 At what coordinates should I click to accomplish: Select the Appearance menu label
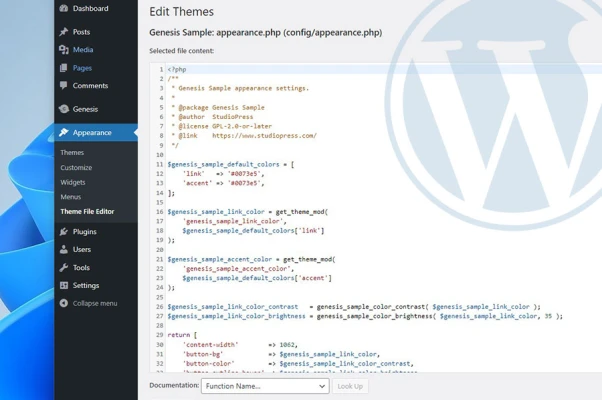(92, 132)
